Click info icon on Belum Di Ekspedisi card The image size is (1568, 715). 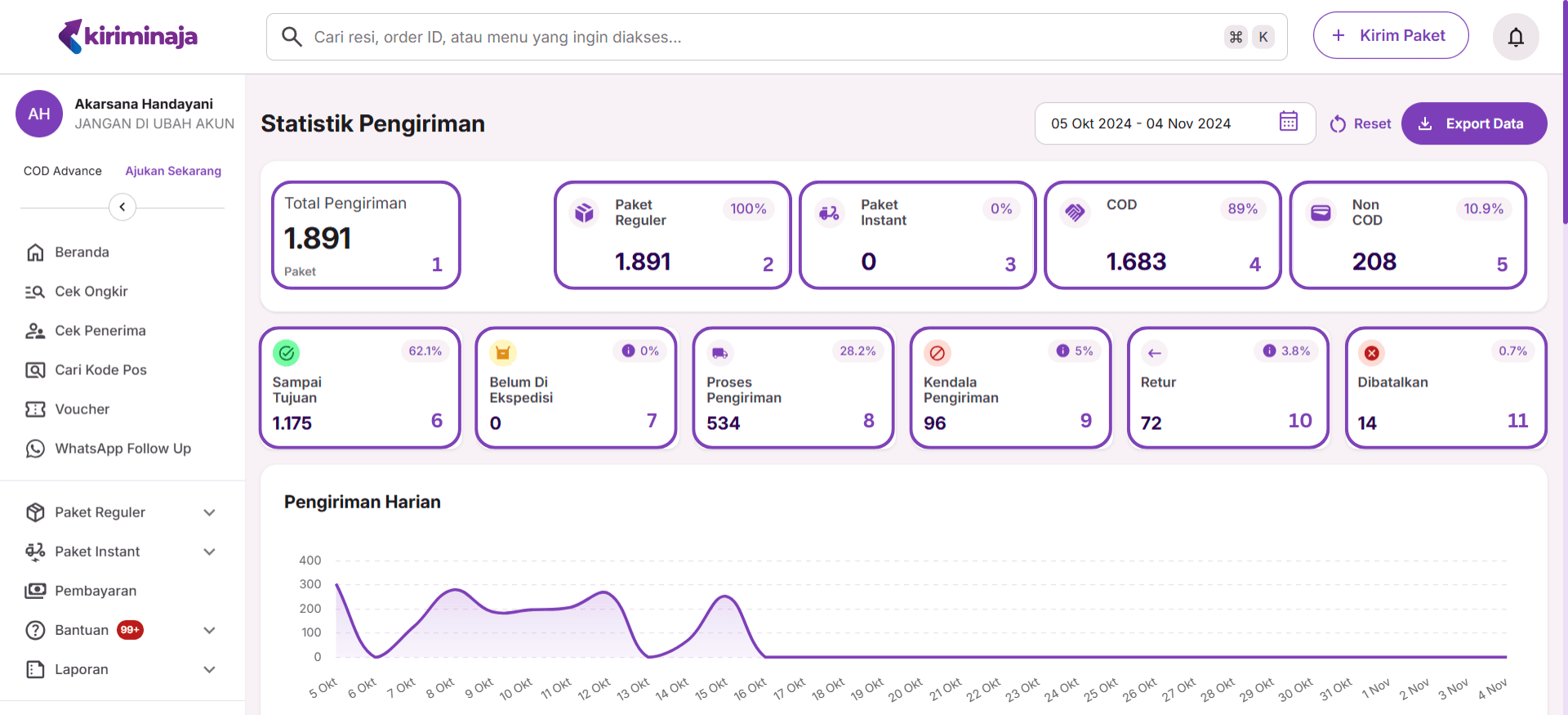pos(628,351)
